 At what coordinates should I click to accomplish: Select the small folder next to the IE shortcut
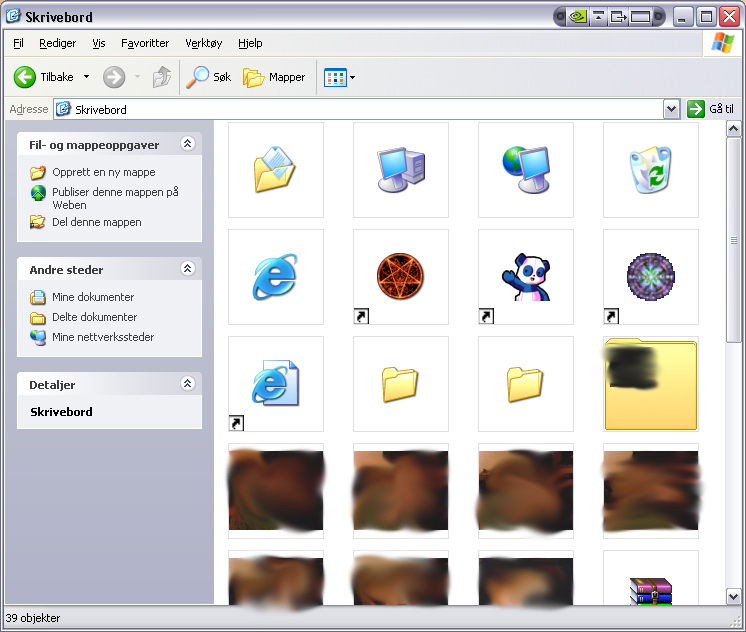(x=400, y=384)
